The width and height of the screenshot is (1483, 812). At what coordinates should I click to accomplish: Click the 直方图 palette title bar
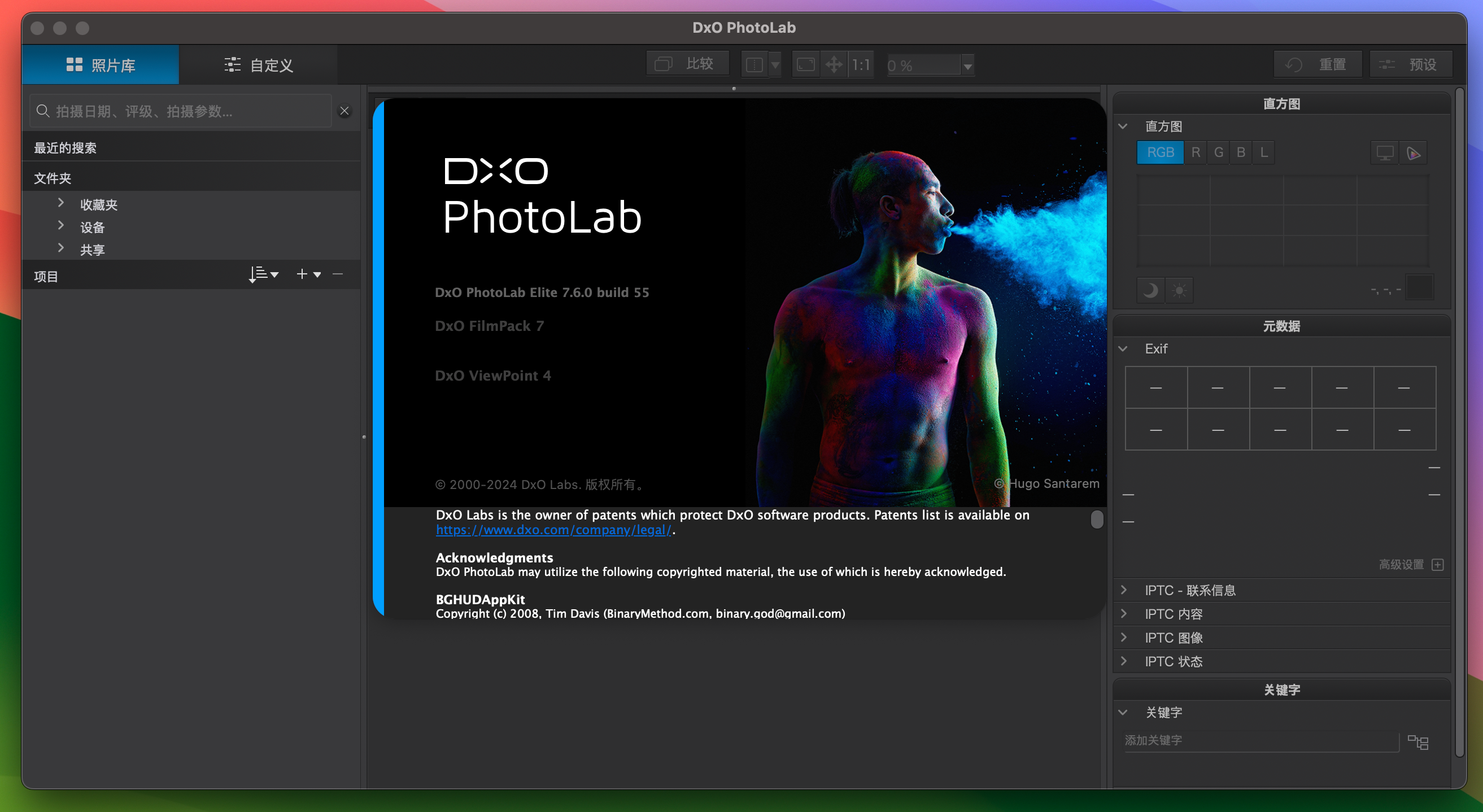pyautogui.click(x=1281, y=103)
